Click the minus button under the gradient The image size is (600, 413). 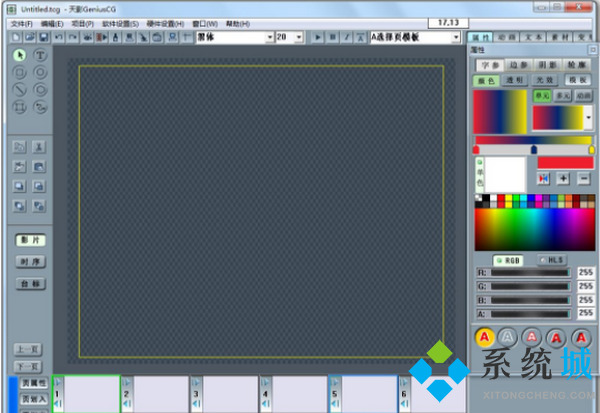582,178
